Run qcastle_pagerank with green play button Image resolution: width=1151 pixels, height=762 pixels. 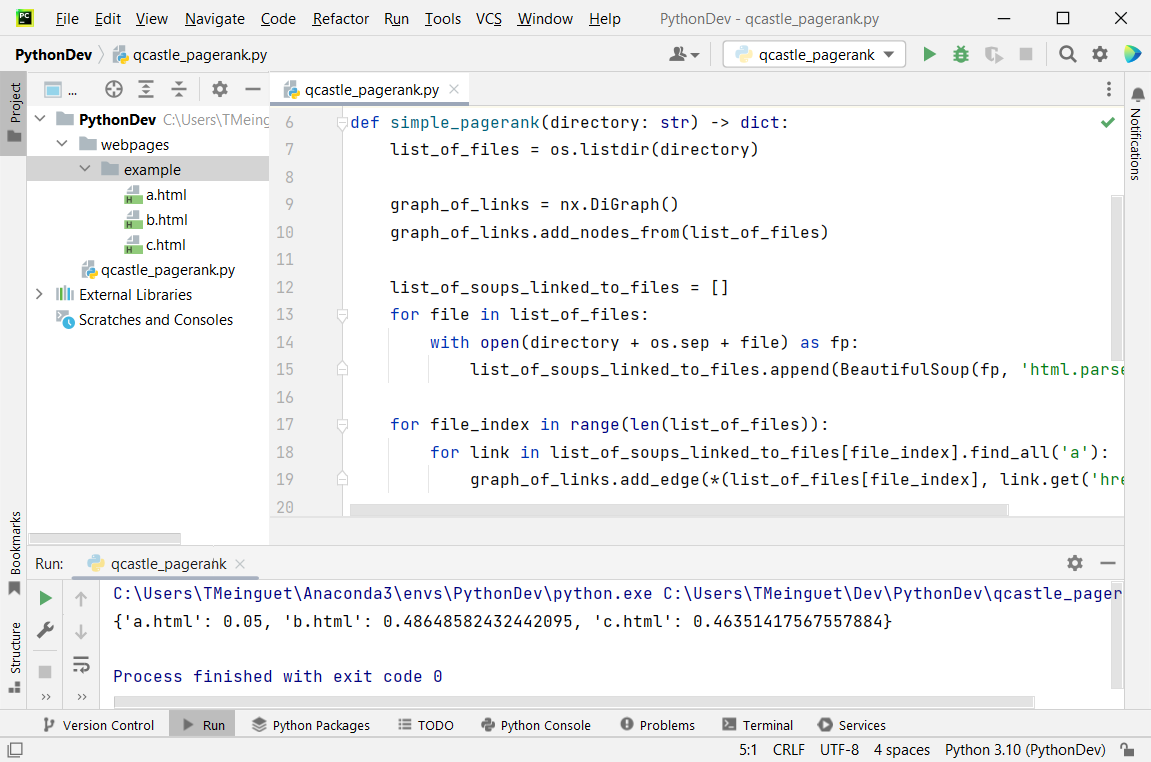929,55
